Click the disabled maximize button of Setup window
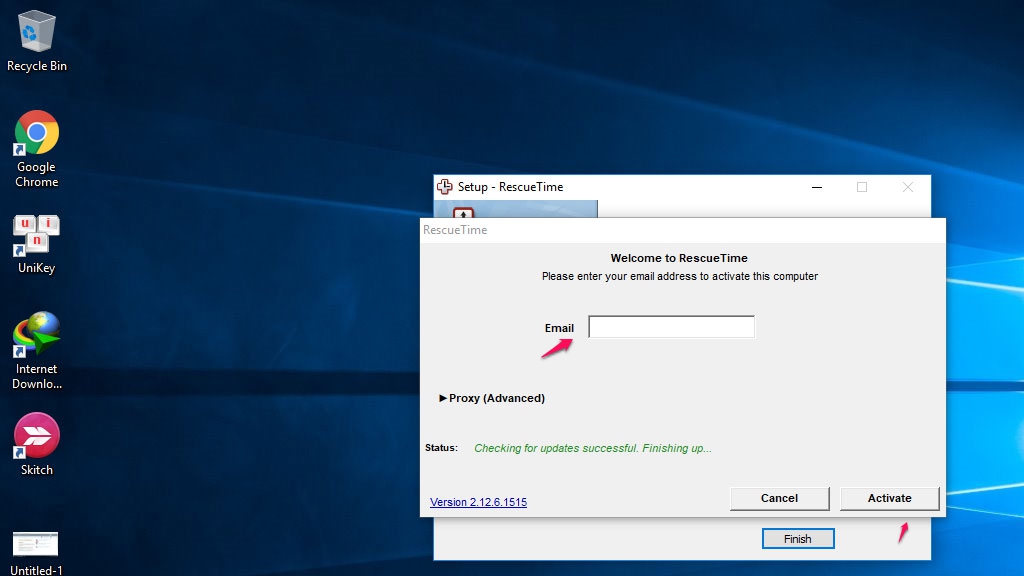This screenshot has width=1024, height=576. (862, 187)
